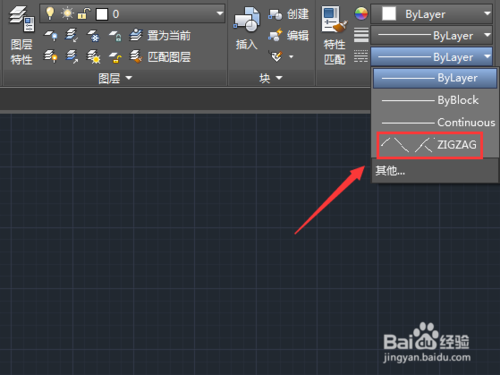Screen dimensions: 500x375
Task: Click the unisolate layer icon
Action: coord(71,56)
